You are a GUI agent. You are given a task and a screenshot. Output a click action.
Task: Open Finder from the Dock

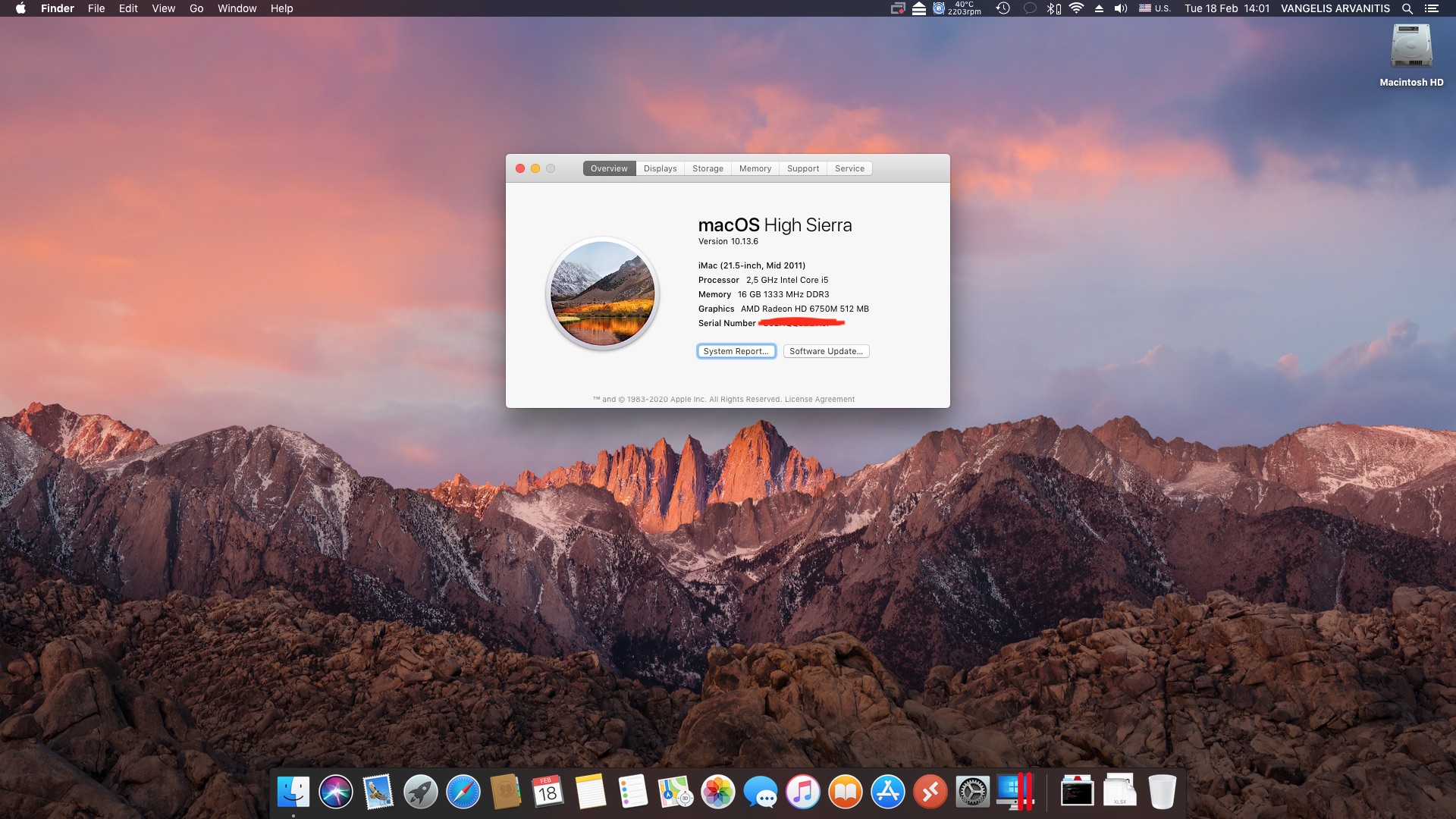coord(293,792)
